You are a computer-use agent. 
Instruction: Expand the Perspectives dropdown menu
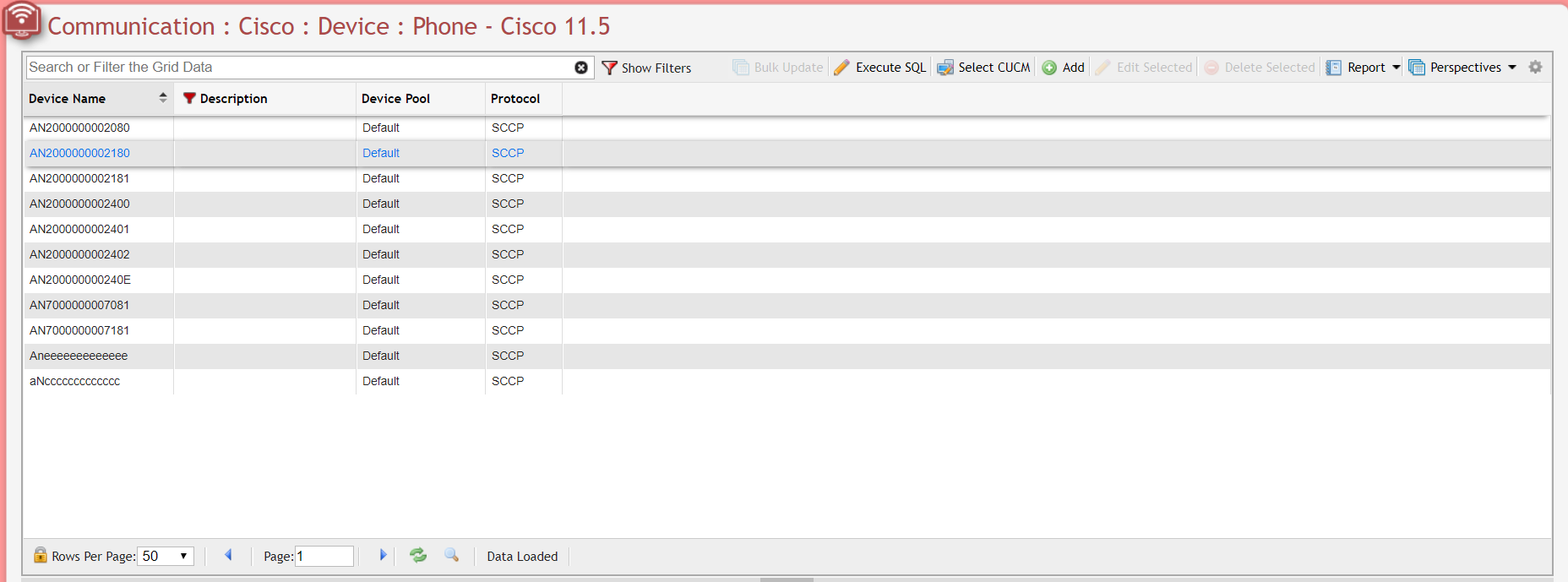tap(1511, 68)
